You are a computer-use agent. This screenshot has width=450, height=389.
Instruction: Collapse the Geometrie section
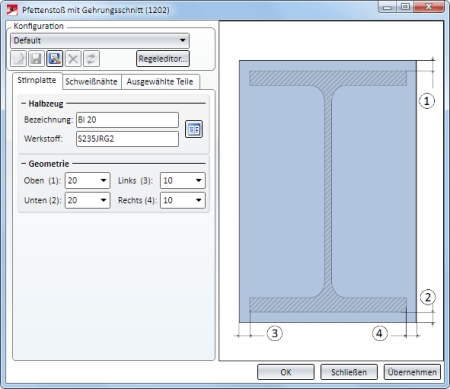coord(23,164)
